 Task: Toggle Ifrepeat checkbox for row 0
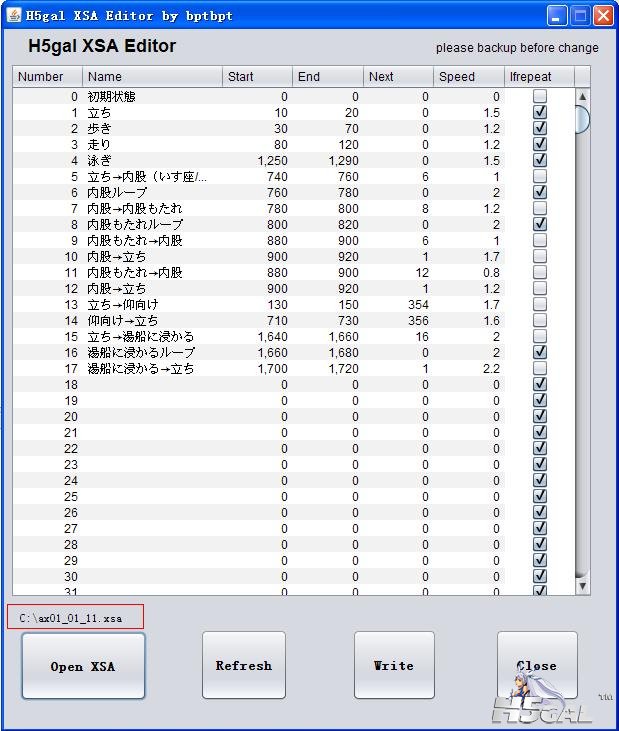[x=540, y=97]
